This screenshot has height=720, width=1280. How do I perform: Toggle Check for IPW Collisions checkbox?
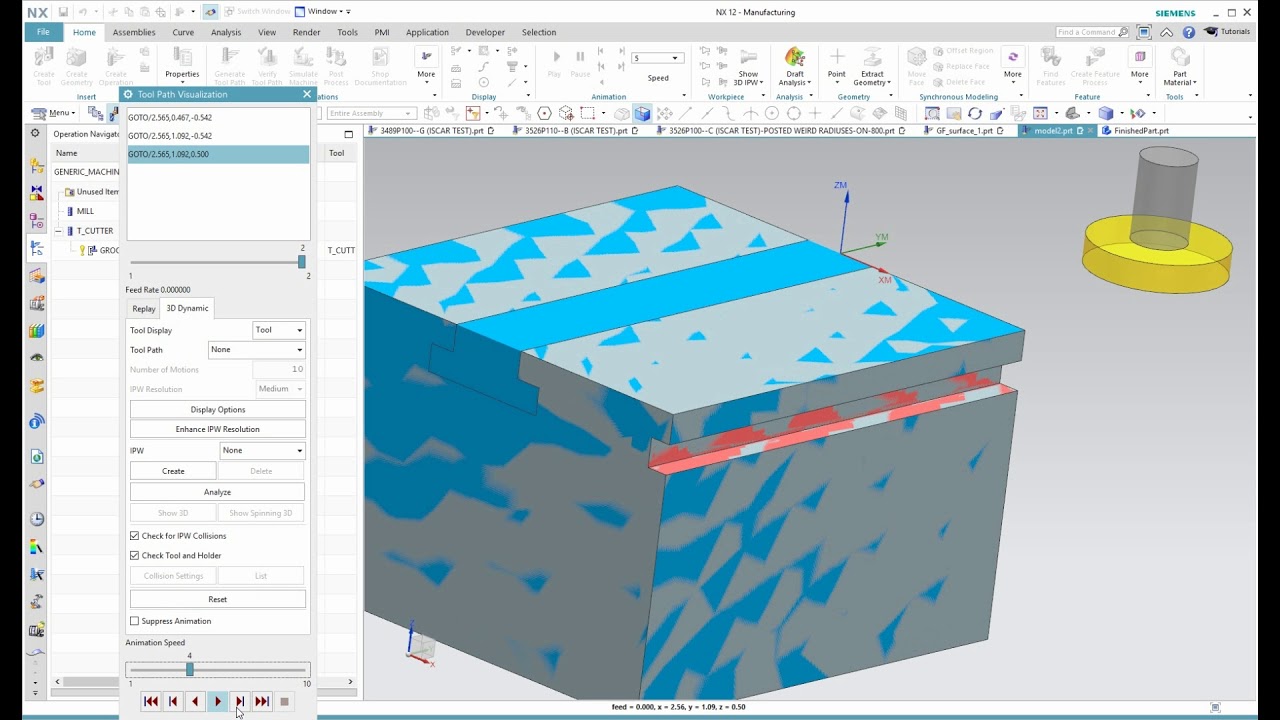tap(135, 536)
